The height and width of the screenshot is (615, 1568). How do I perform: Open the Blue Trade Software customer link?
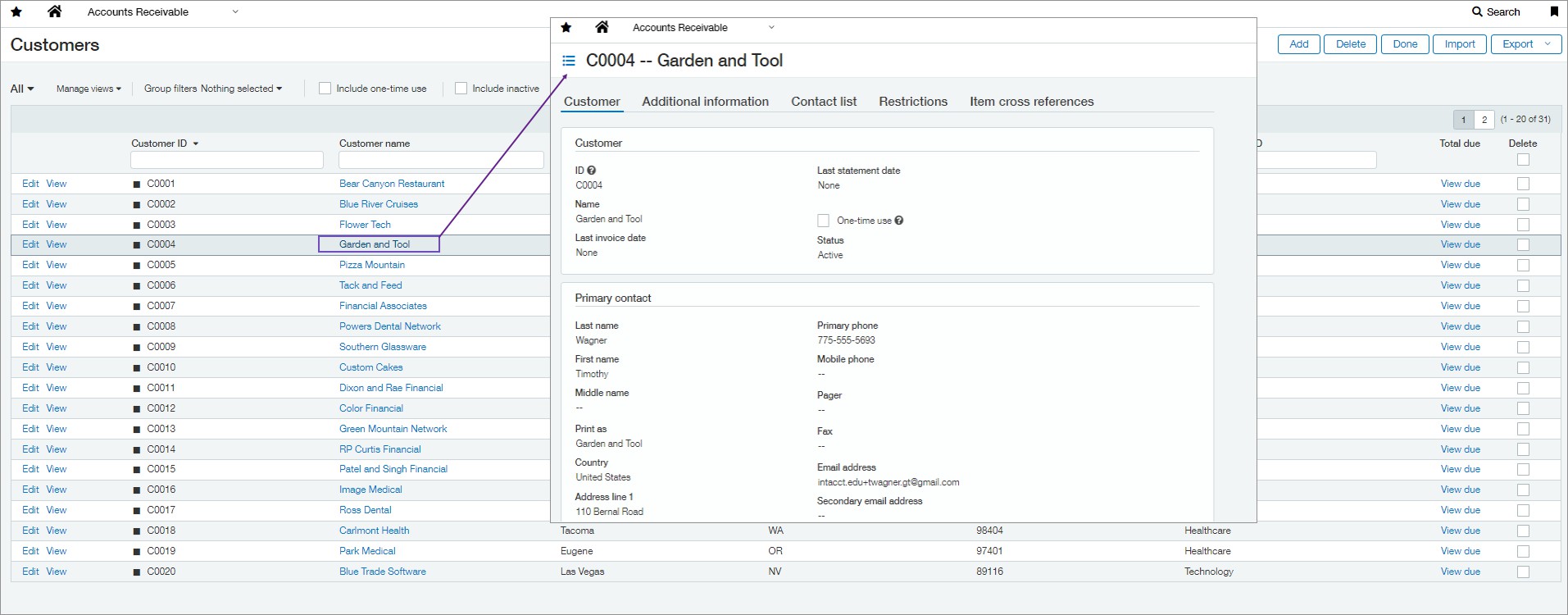pyautogui.click(x=383, y=572)
